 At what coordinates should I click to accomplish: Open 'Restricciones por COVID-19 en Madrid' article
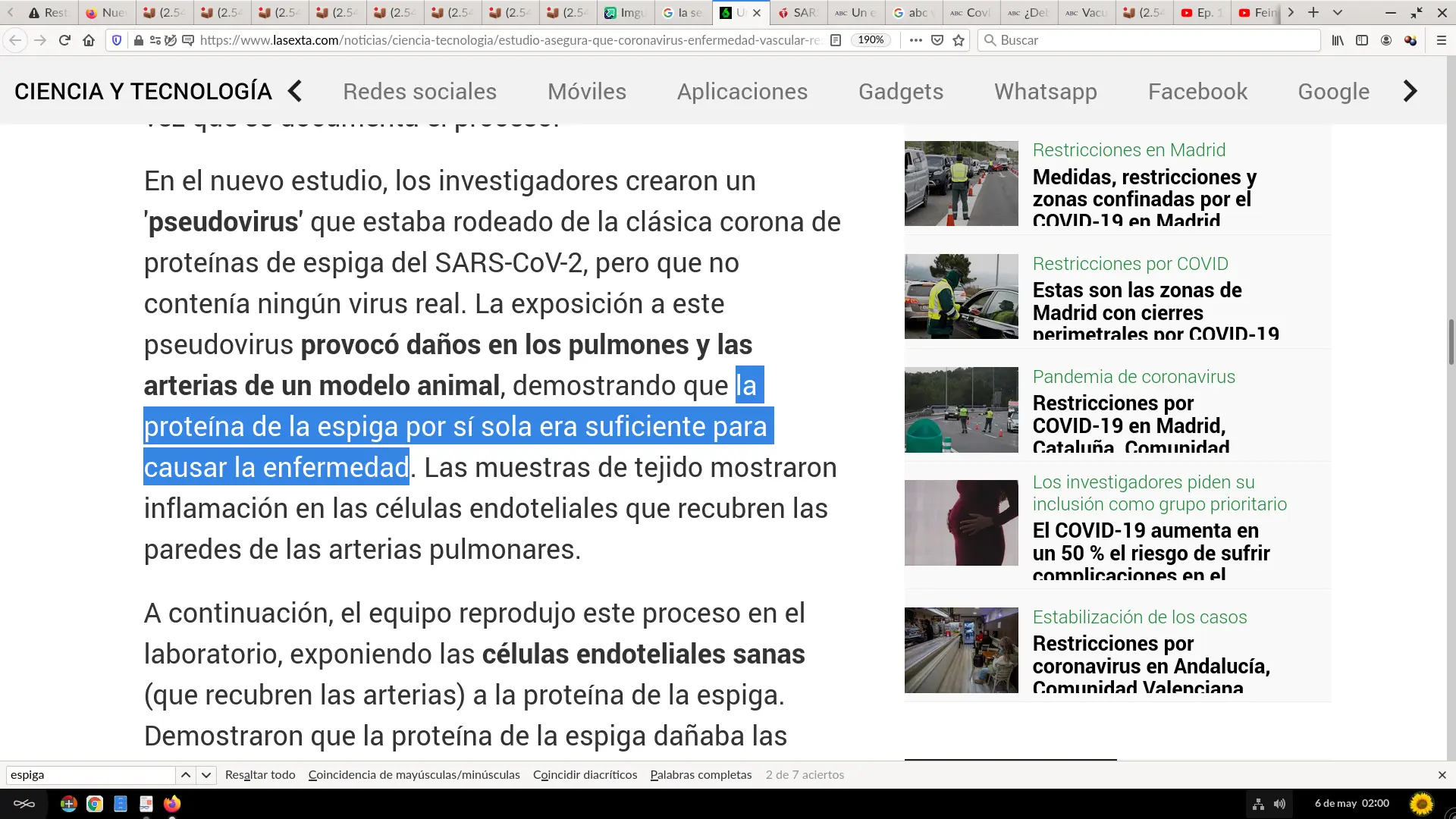click(1131, 425)
